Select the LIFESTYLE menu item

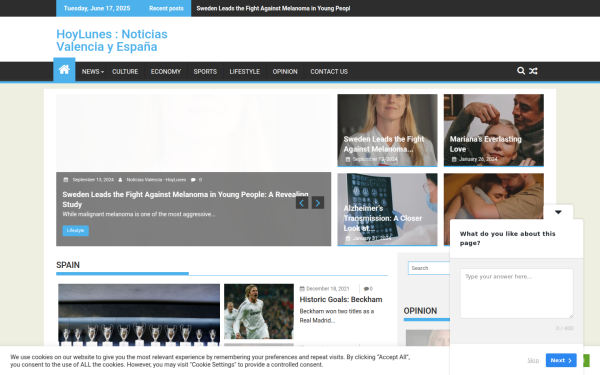pyautogui.click(x=245, y=72)
